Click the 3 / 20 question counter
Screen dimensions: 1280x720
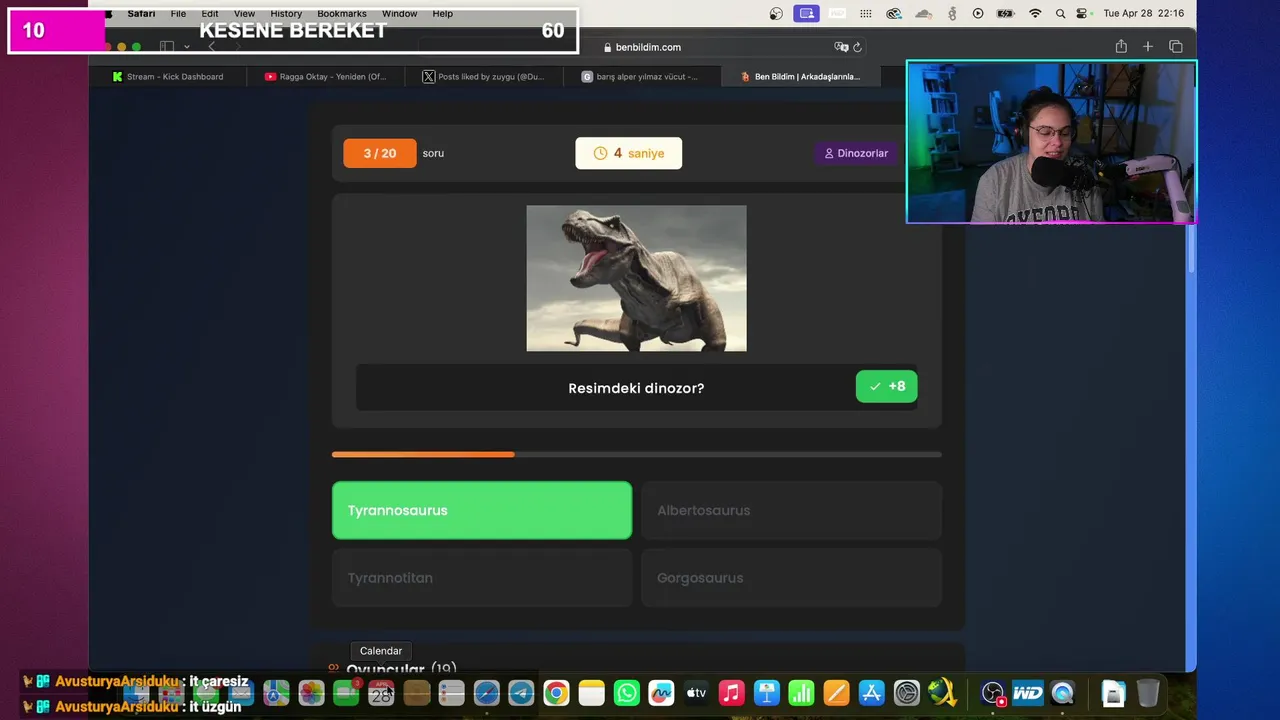coord(379,153)
